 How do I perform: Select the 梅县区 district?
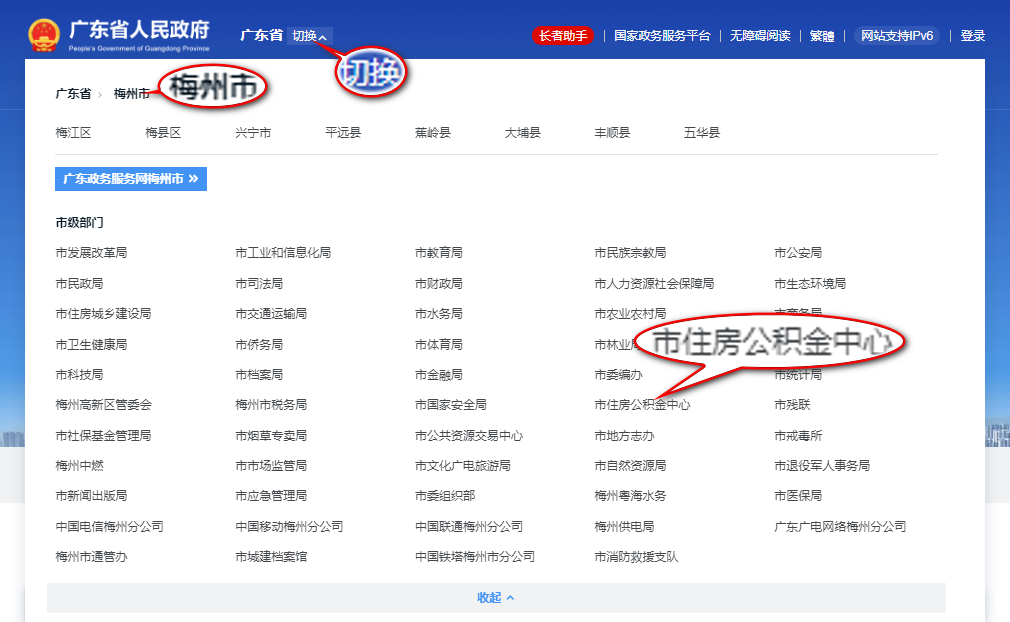coord(163,133)
